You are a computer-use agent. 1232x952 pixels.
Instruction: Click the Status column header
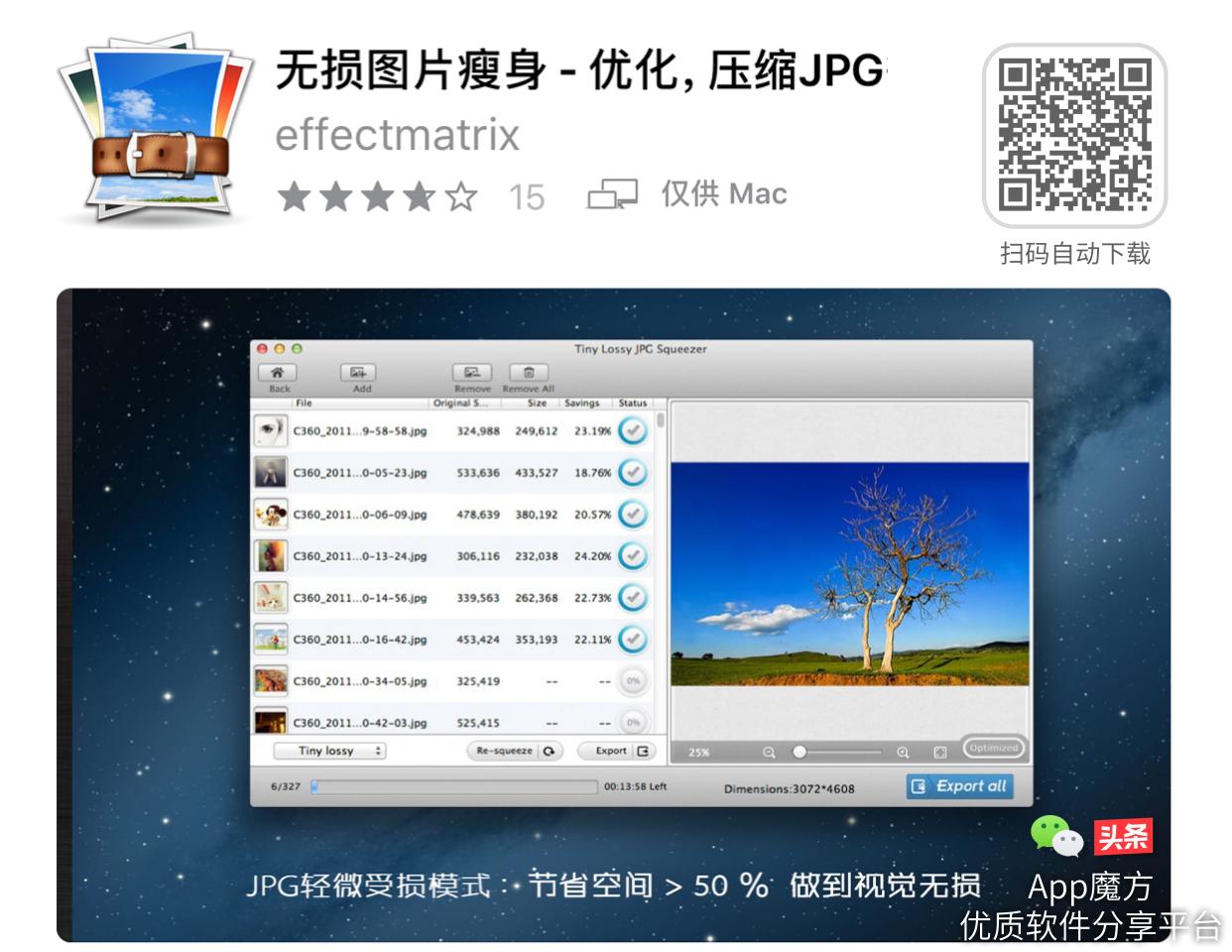pos(633,404)
